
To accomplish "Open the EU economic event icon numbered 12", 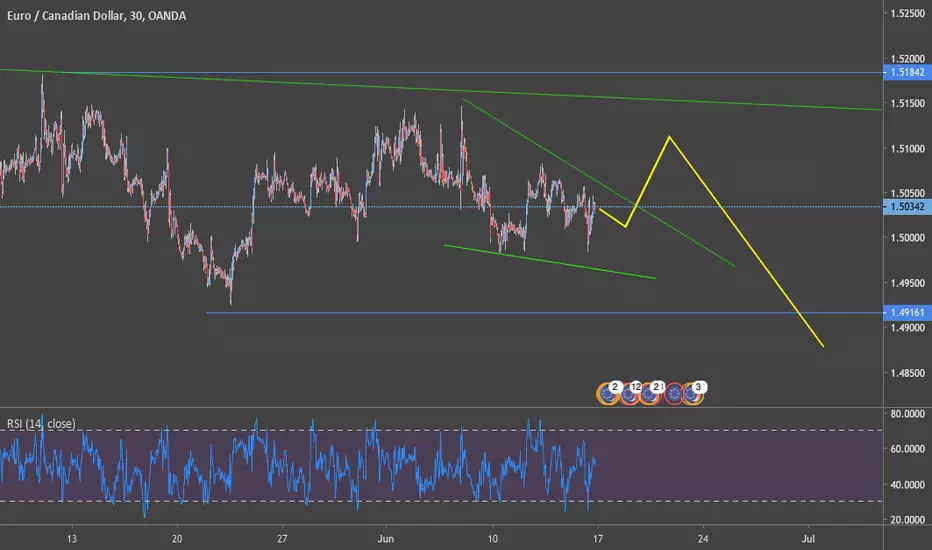I will click(629, 394).
